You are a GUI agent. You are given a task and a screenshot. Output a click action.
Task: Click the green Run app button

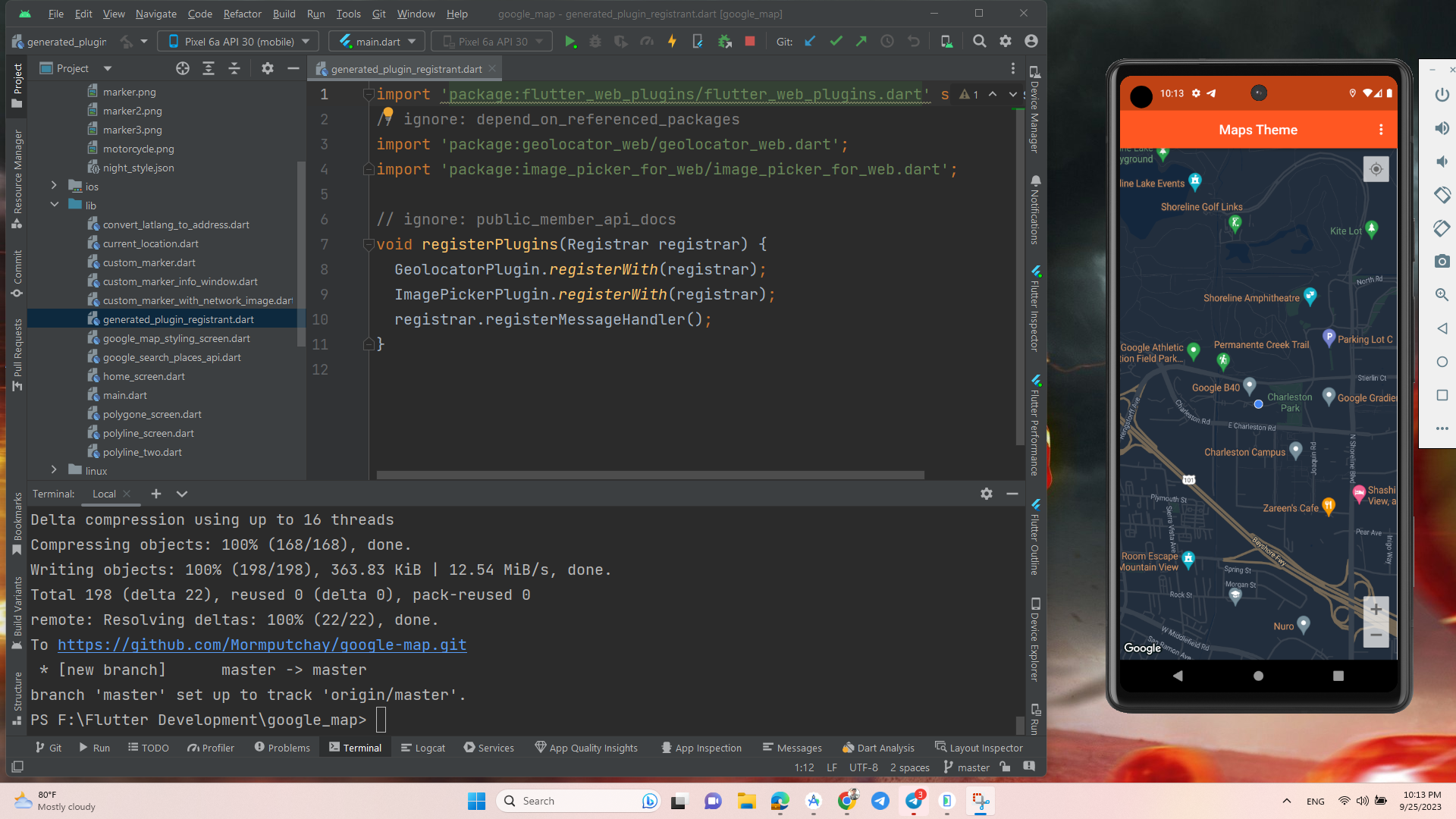[570, 42]
